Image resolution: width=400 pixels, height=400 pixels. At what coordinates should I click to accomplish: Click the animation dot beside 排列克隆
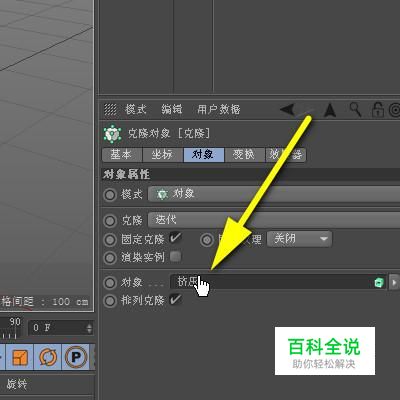point(110,301)
